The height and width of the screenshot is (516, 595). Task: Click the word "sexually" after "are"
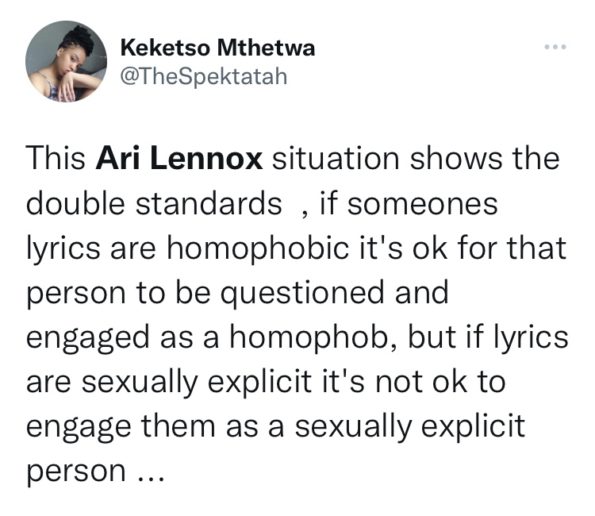[139, 383]
